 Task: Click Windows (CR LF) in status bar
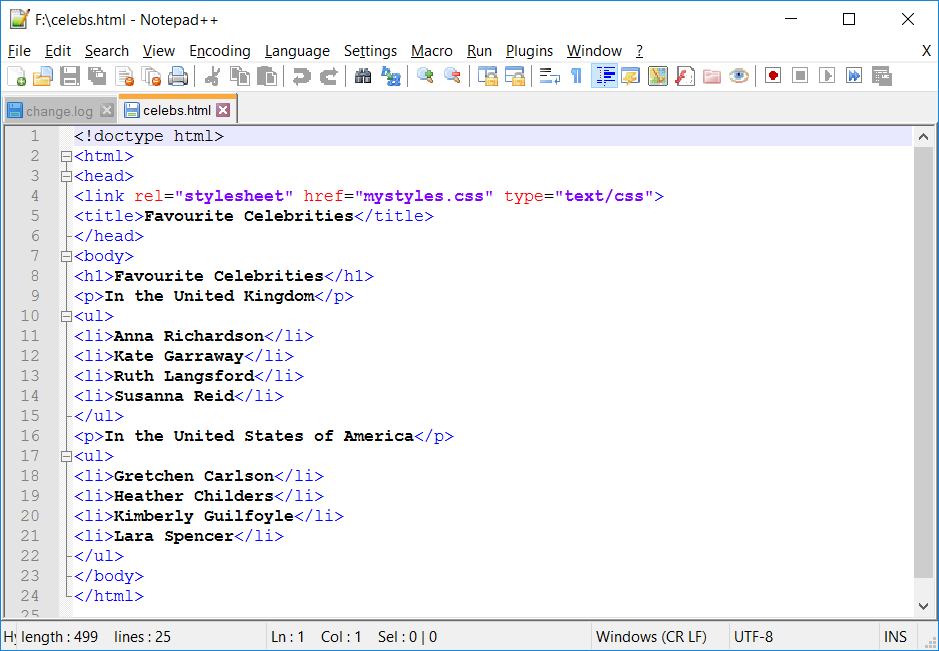coord(651,637)
